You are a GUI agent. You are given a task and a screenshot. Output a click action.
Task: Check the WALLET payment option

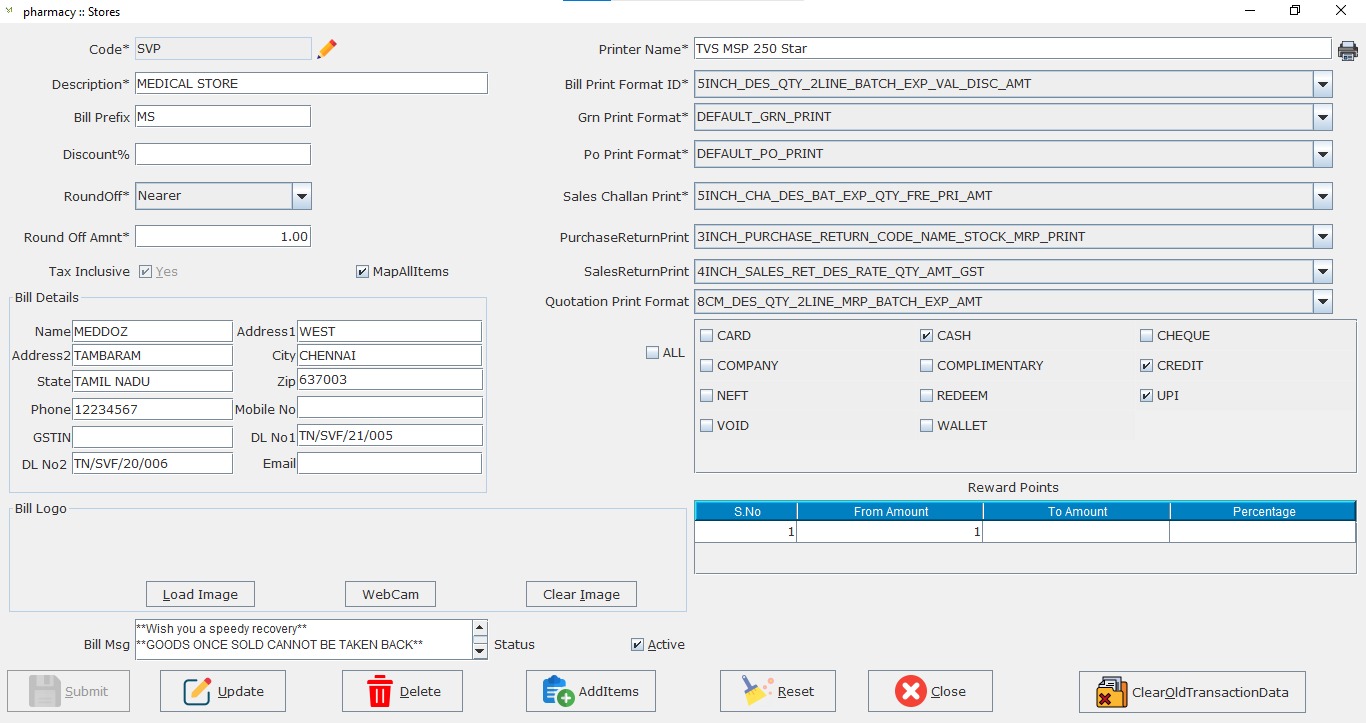[x=927, y=426]
